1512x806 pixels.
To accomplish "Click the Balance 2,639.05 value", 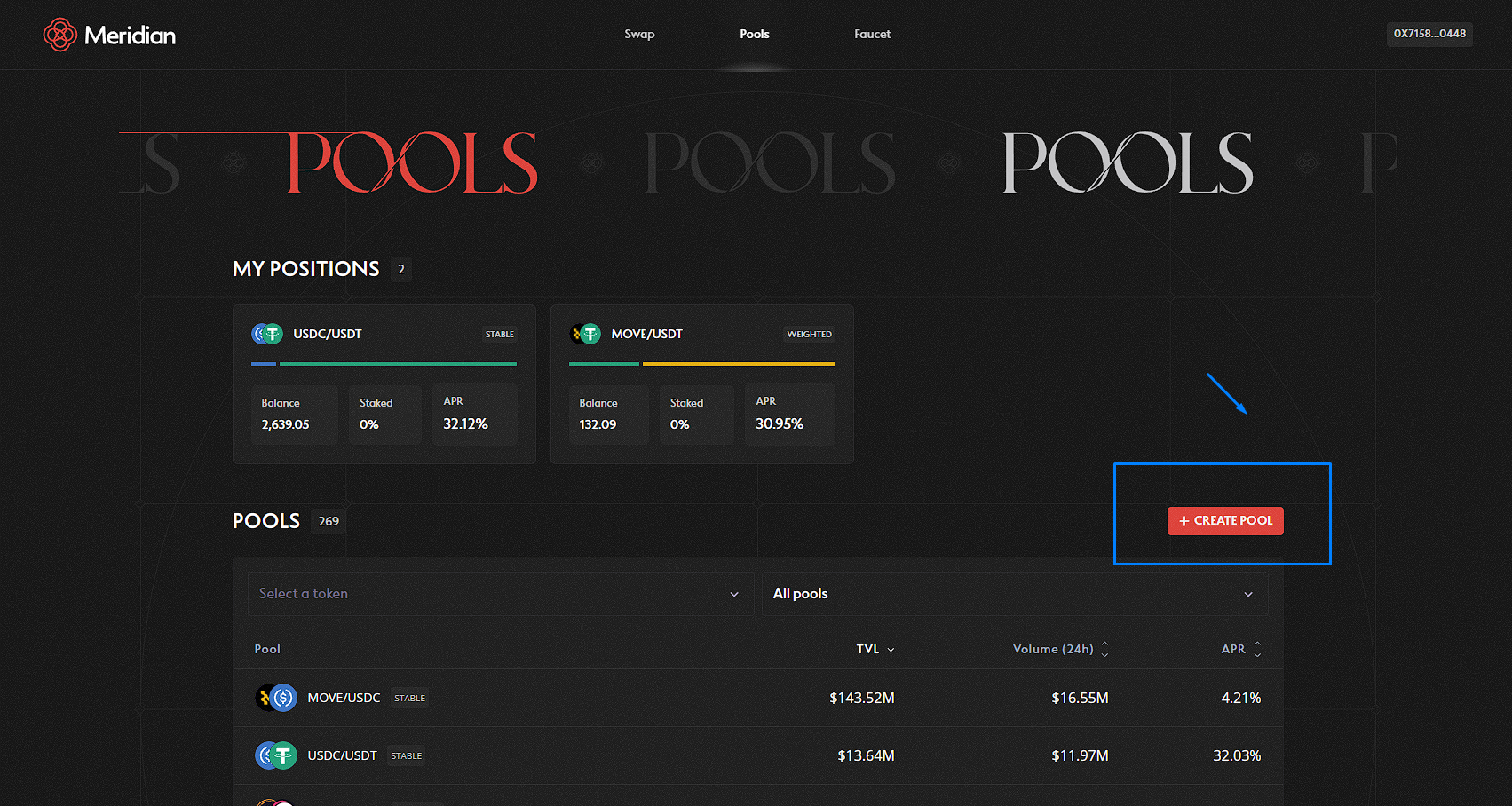I will coord(286,424).
